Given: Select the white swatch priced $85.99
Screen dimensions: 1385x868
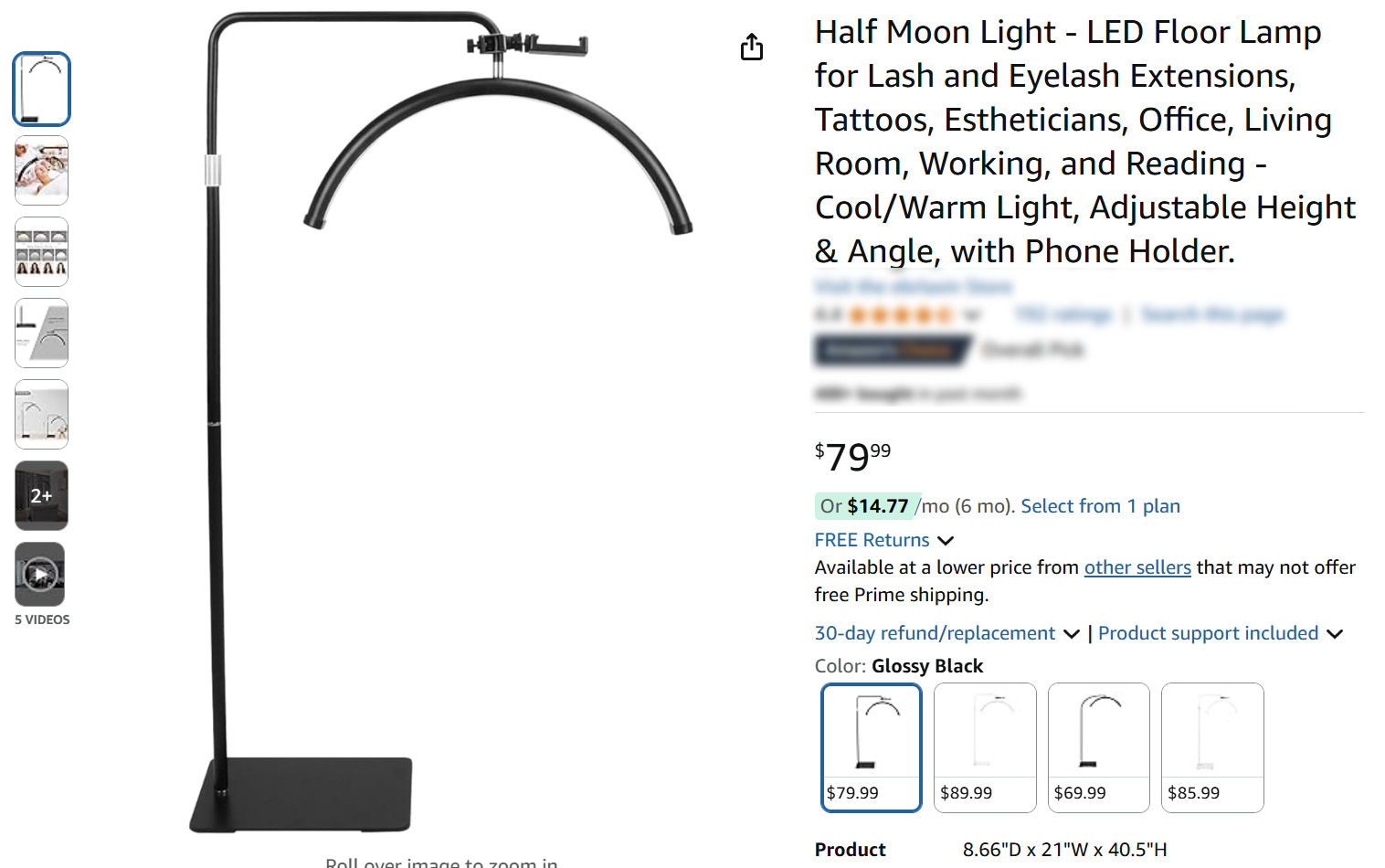Looking at the screenshot, I should 1212,747.
